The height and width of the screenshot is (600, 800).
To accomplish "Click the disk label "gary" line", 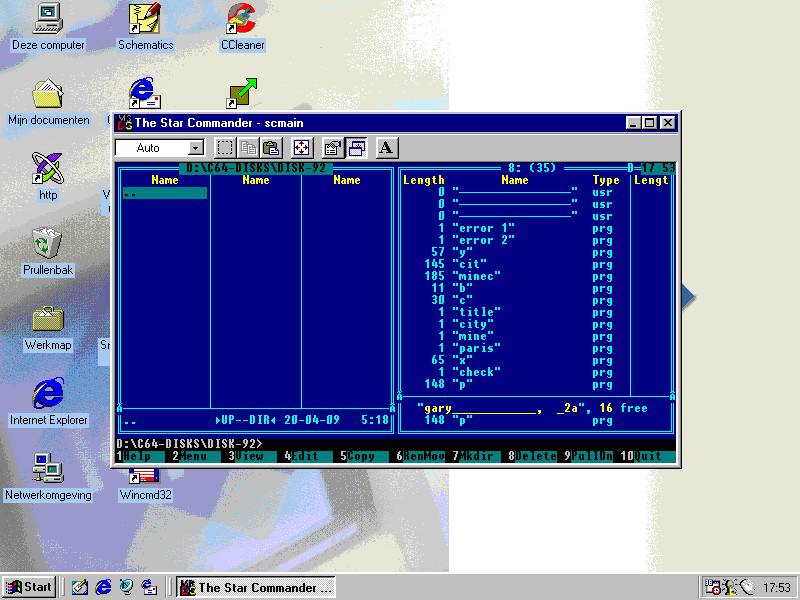I will 532,408.
